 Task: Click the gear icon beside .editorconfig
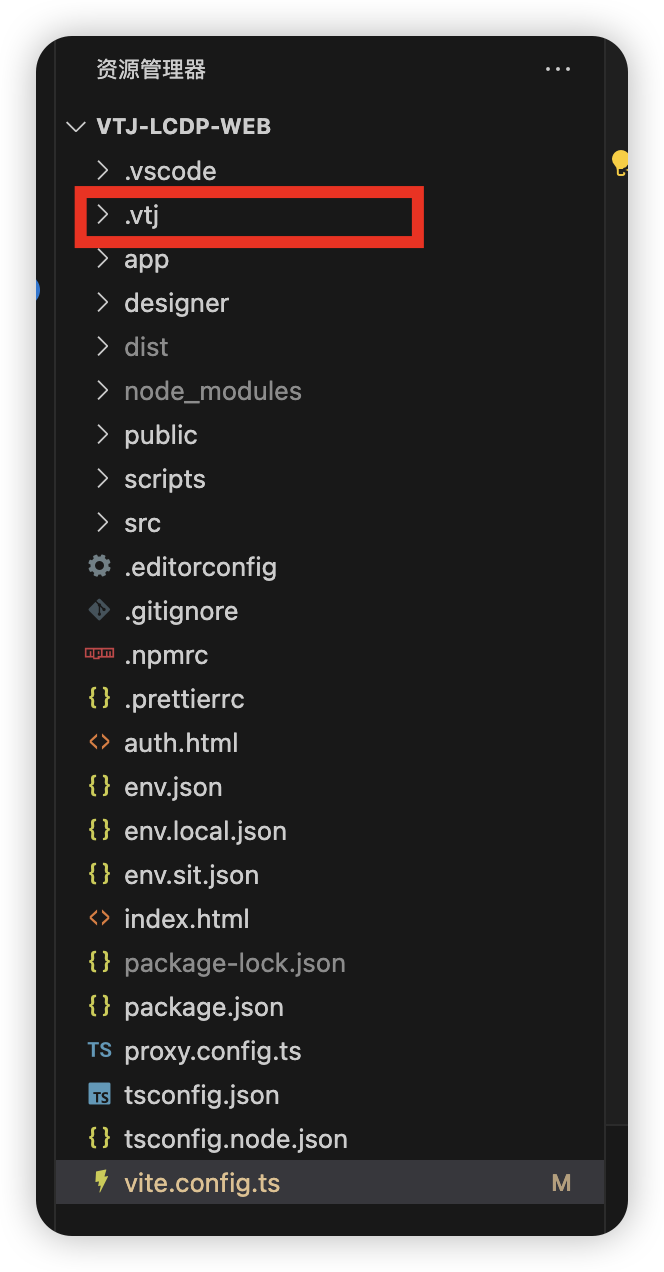pos(99,566)
